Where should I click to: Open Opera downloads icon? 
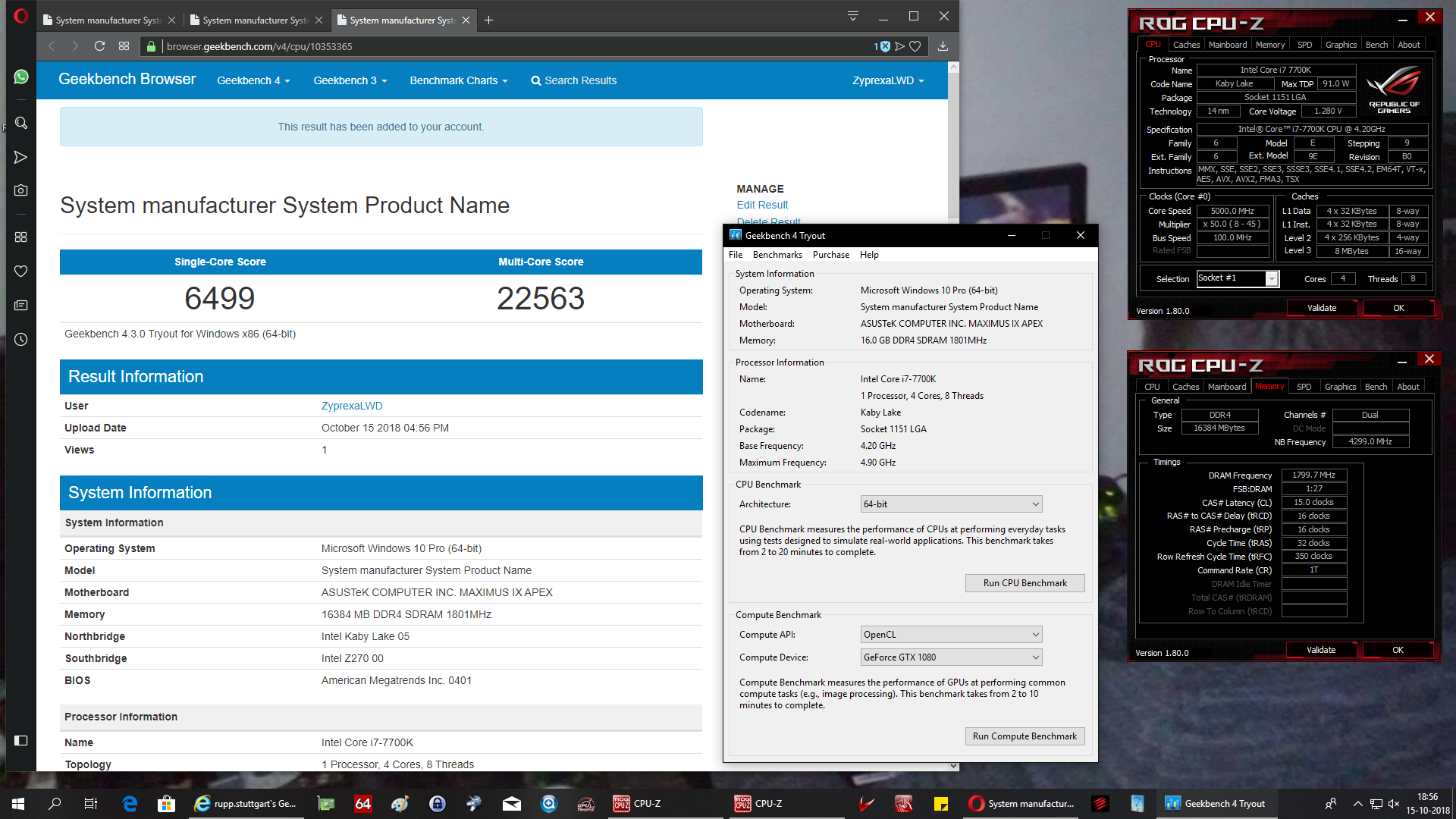coord(943,46)
